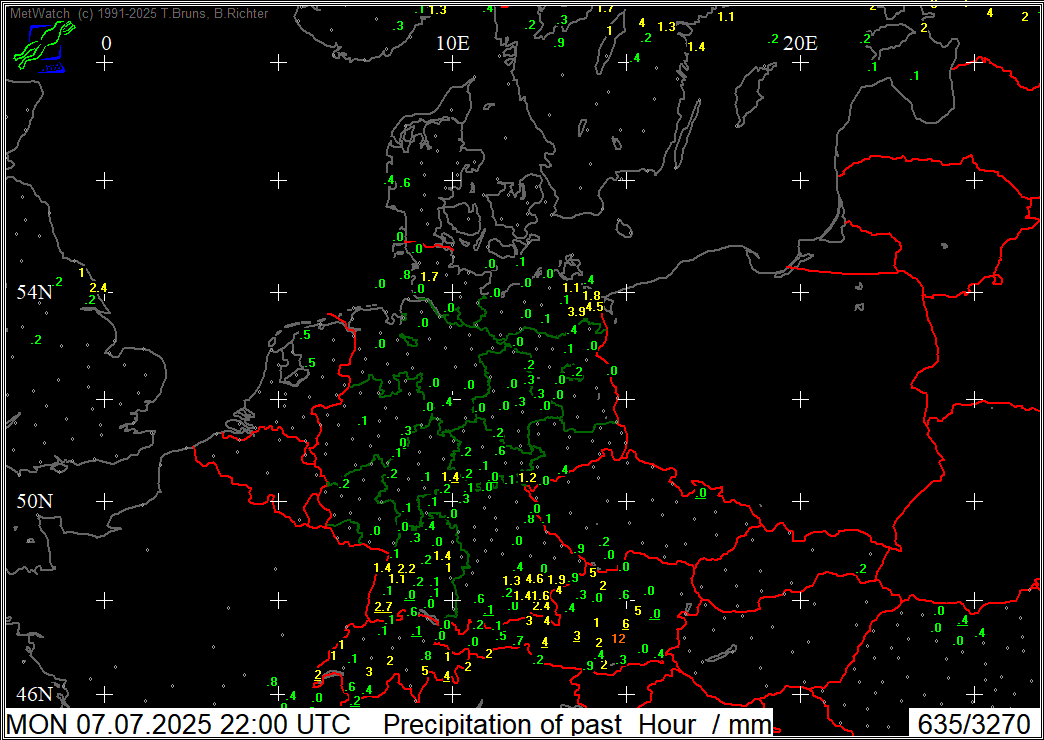Viewport: 1044px width, 740px height.
Task: Click the '46N' latitude label
Action: tap(35, 695)
